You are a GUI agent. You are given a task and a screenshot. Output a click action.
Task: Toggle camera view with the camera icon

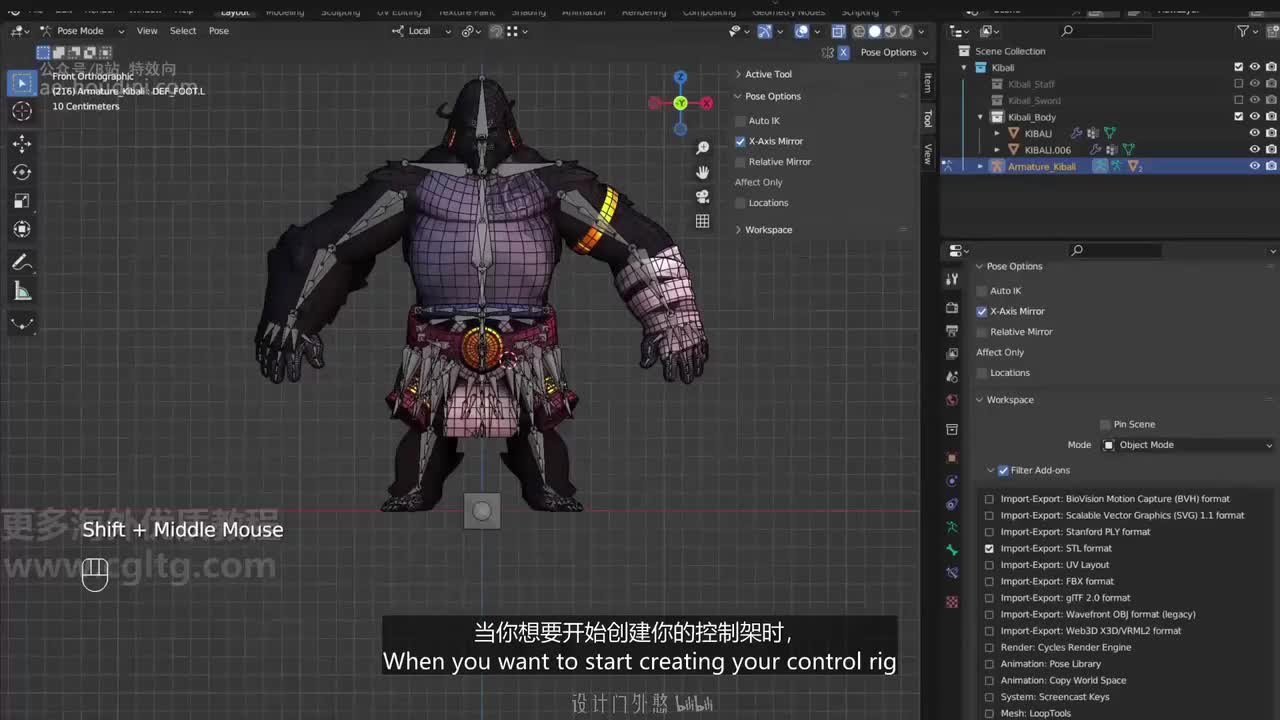tap(703, 196)
